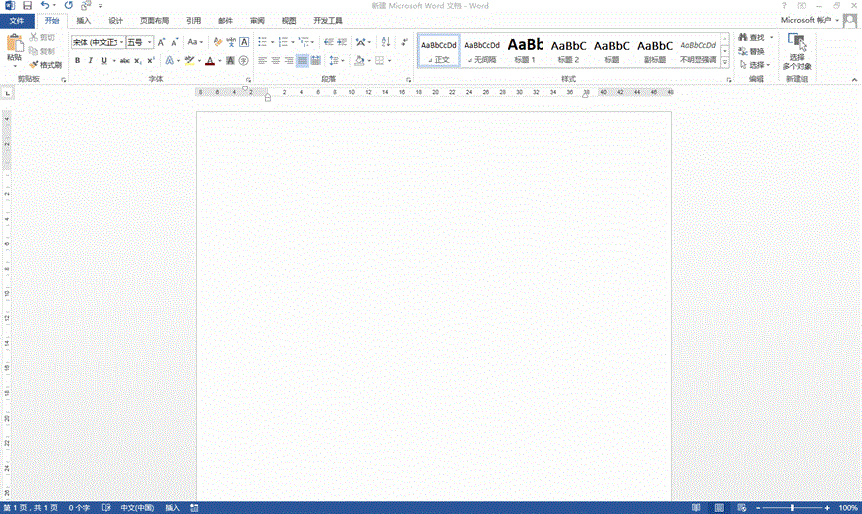The width and height of the screenshot is (862, 514).
Task: Open the font name dropdown (宋体)
Action: [95, 42]
